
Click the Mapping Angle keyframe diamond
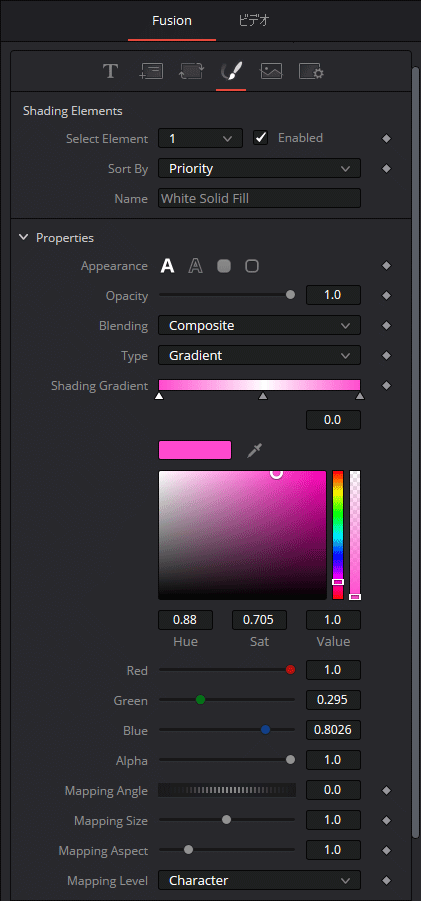click(387, 791)
